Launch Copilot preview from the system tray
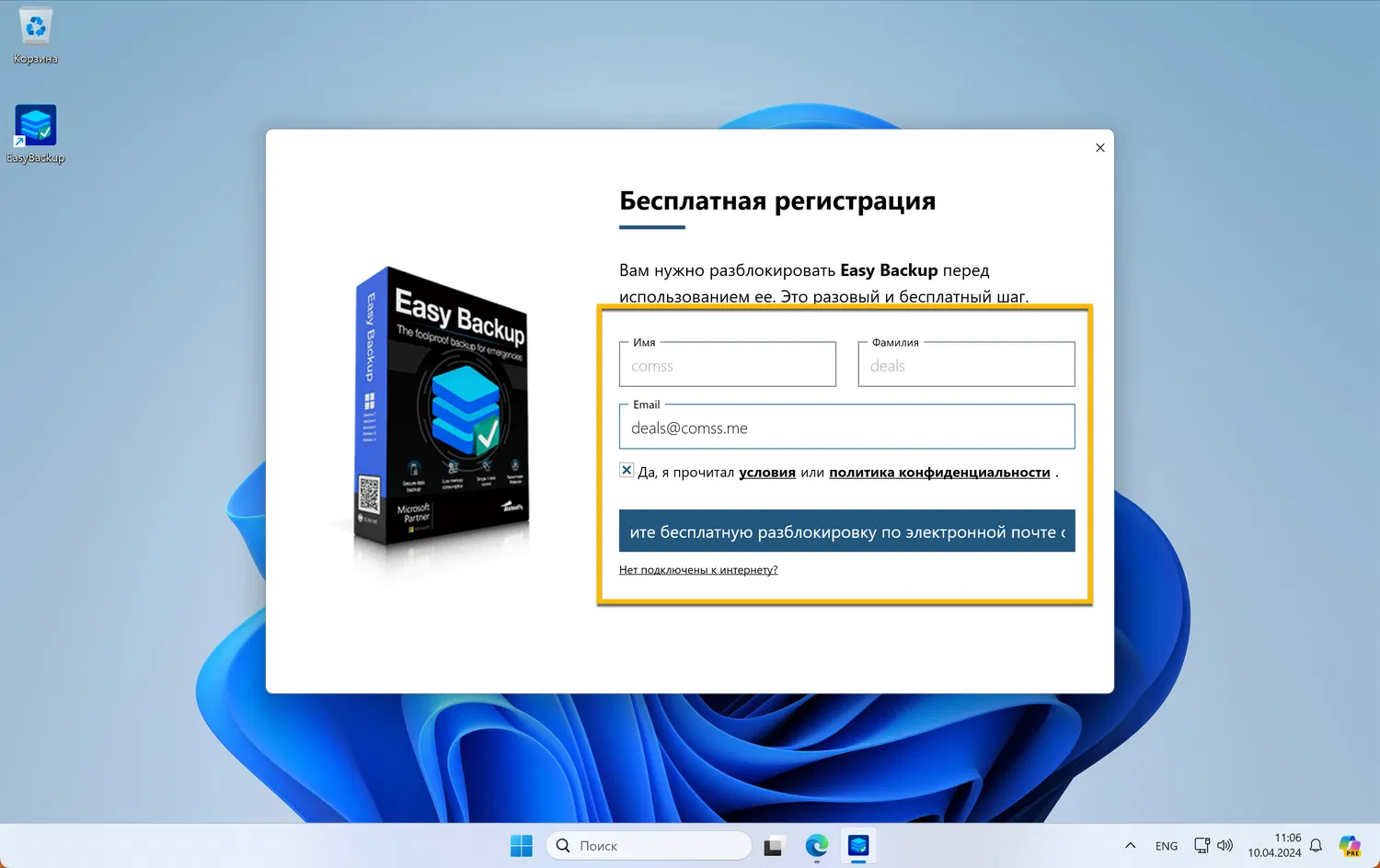The width and height of the screenshot is (1380, 868). pyautogui.click(x=1349, y=845)
